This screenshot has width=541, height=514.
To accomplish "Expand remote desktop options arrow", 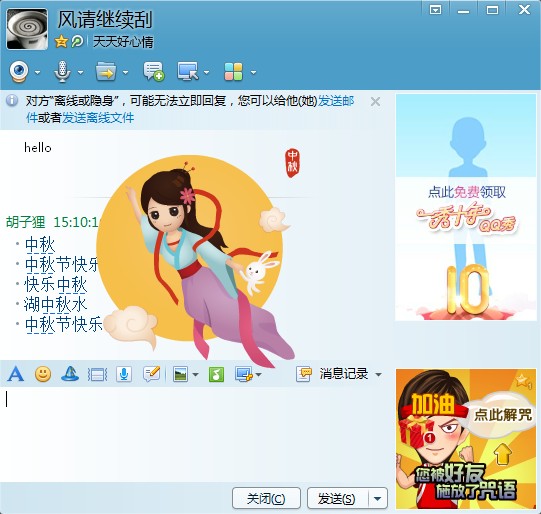I will coord(206,72).
